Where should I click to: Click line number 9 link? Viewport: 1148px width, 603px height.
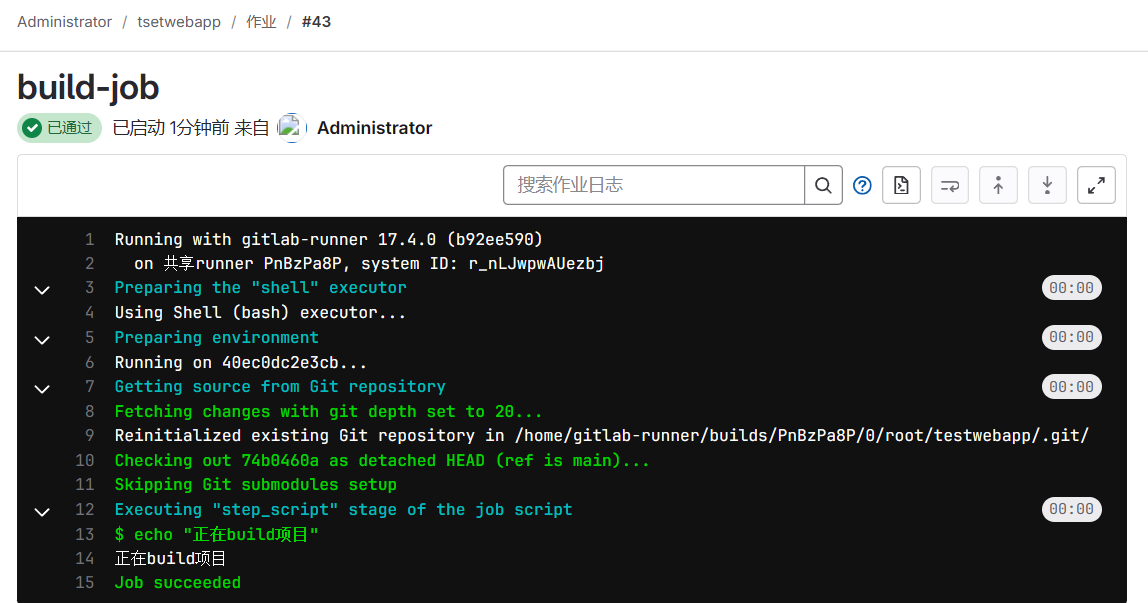tap(89, 435)
